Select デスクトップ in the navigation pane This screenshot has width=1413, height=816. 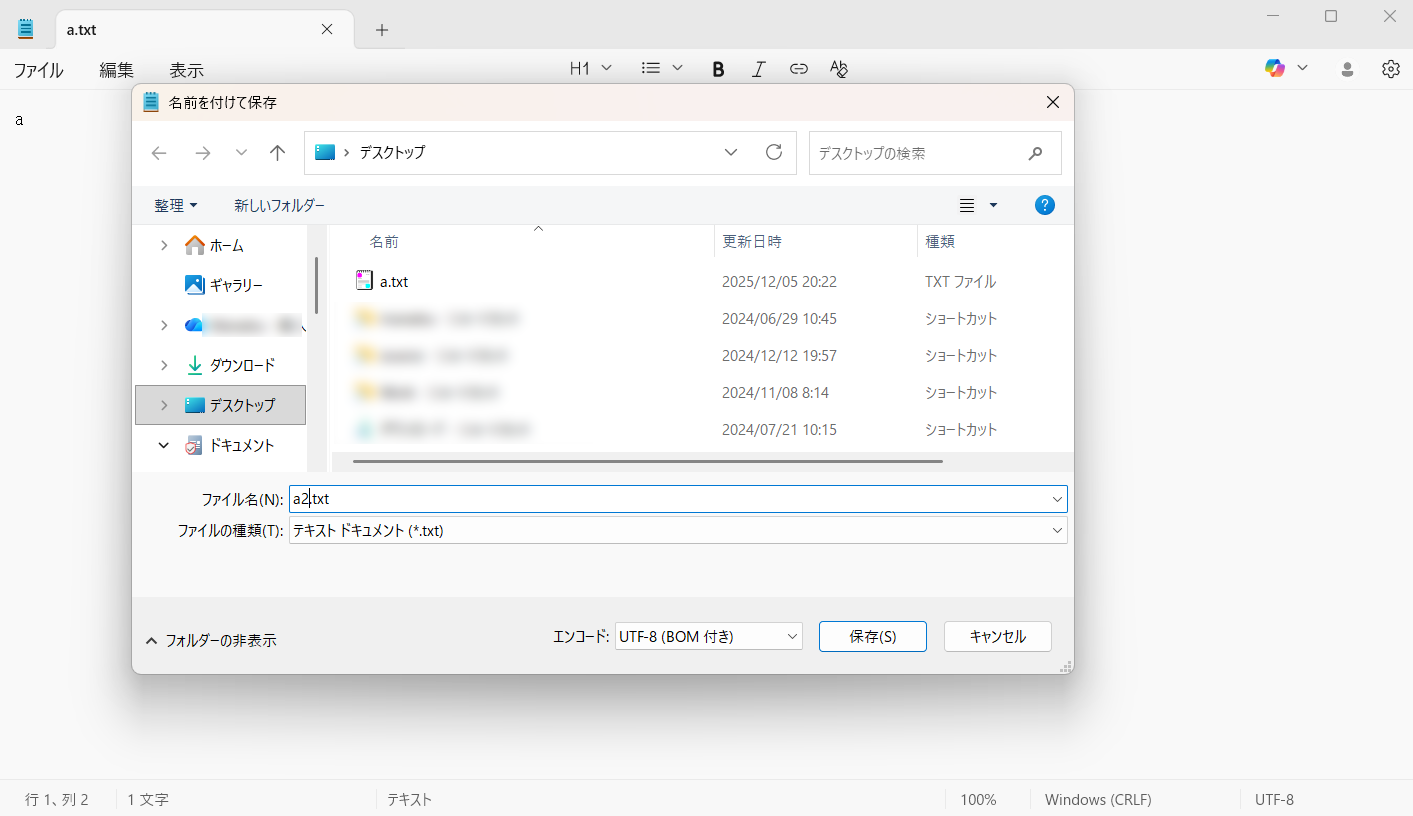(221, 405)
